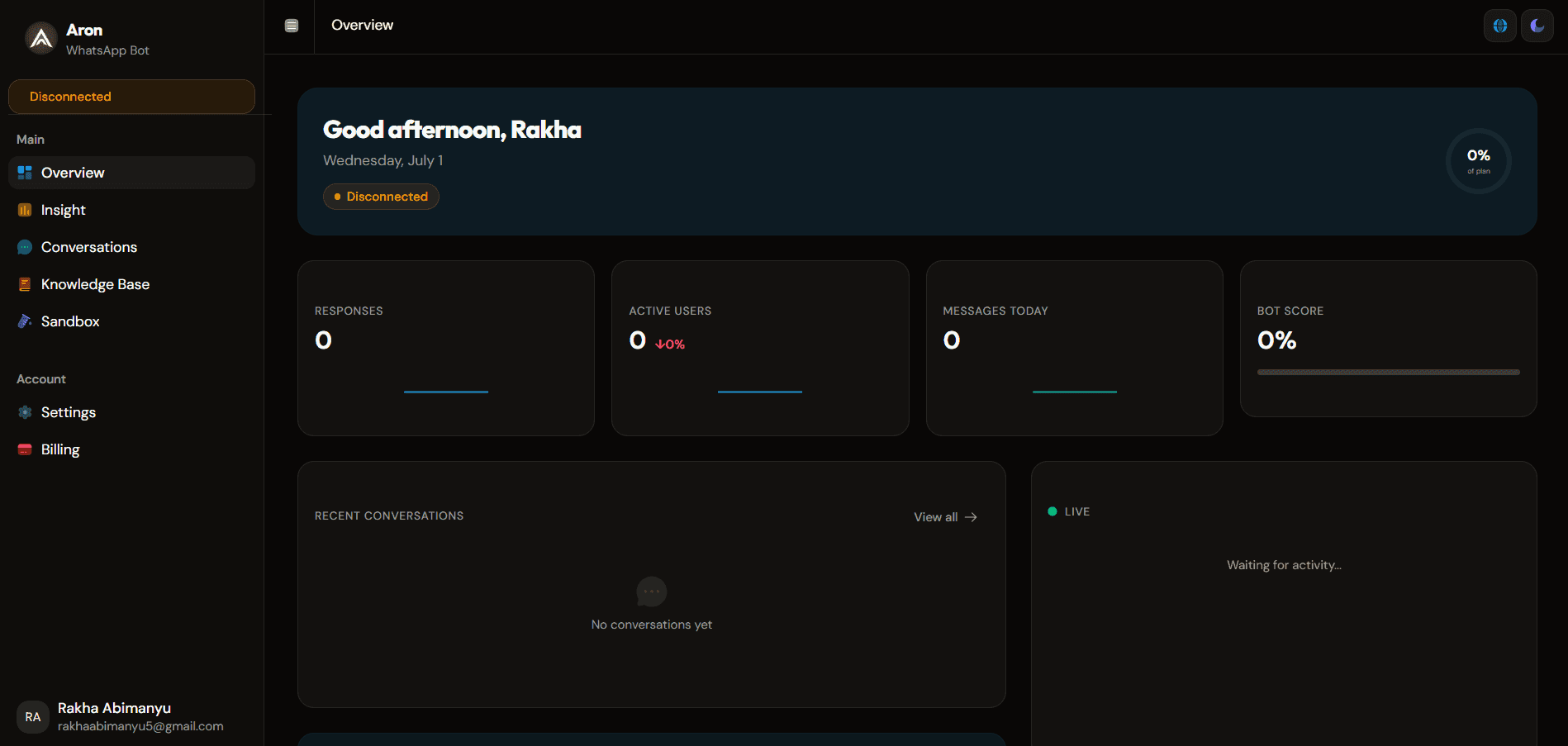The width and height of the screenshot is (1568, 746).
Task: Click the Bot Score progress bar
Action: point(1389,372)
